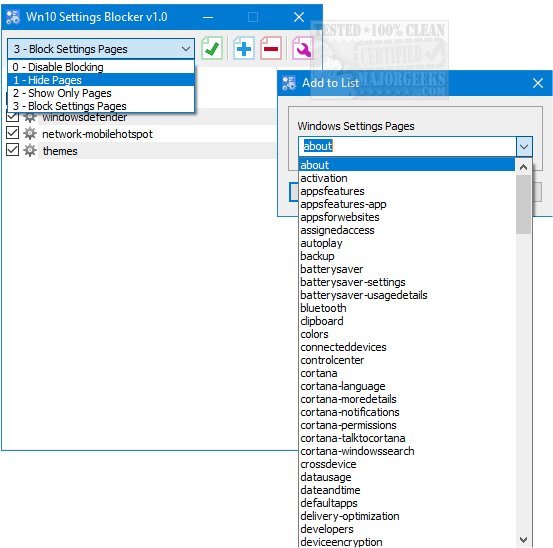Click the Add to List dialog title icon
Viewport: 553px width, 548px height.
tap(289, 83)
